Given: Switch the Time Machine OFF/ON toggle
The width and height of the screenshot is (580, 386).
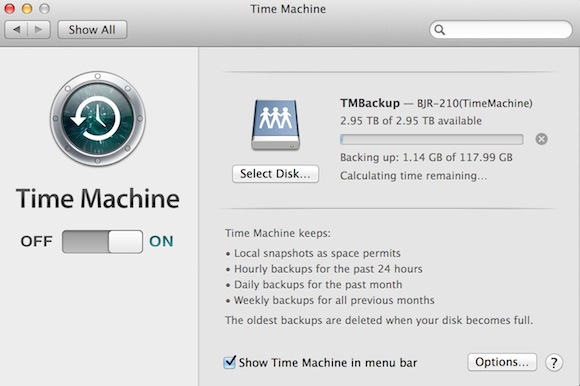Looking at the screenshot, I should 102,241.
